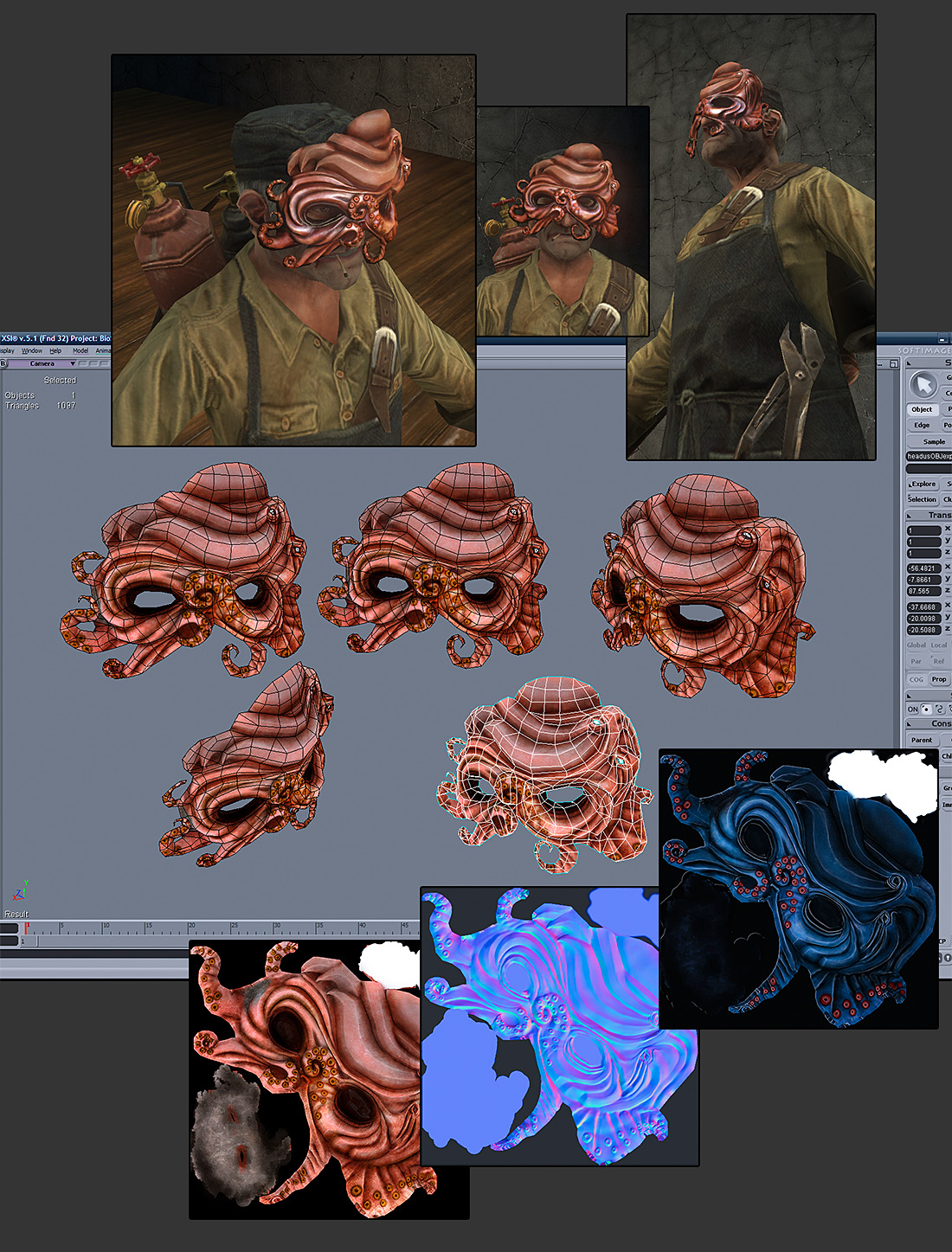
Task: Open the tall low-angle character render thumbnail
Action: [751, 236]
